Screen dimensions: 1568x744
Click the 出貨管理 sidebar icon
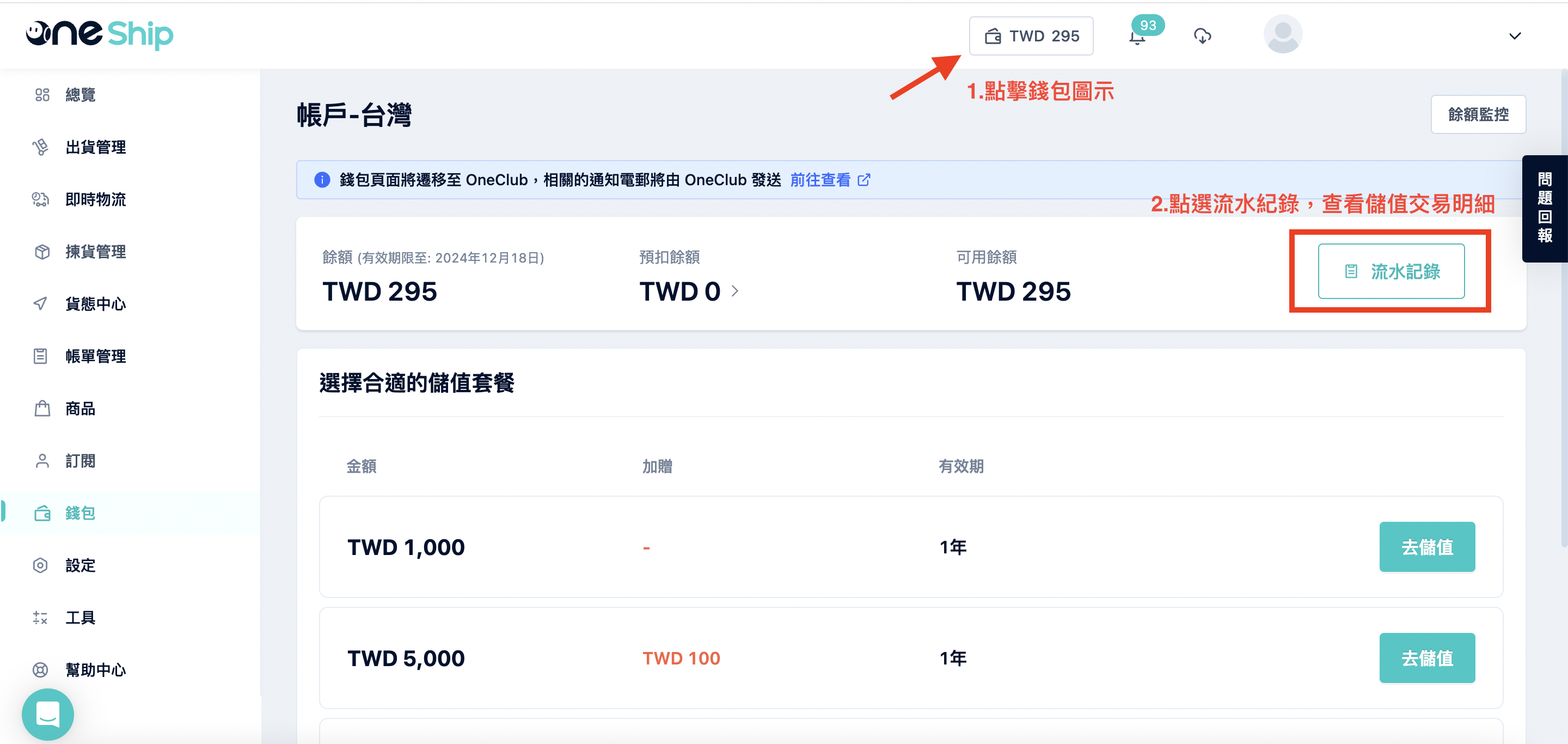point(41,148)
